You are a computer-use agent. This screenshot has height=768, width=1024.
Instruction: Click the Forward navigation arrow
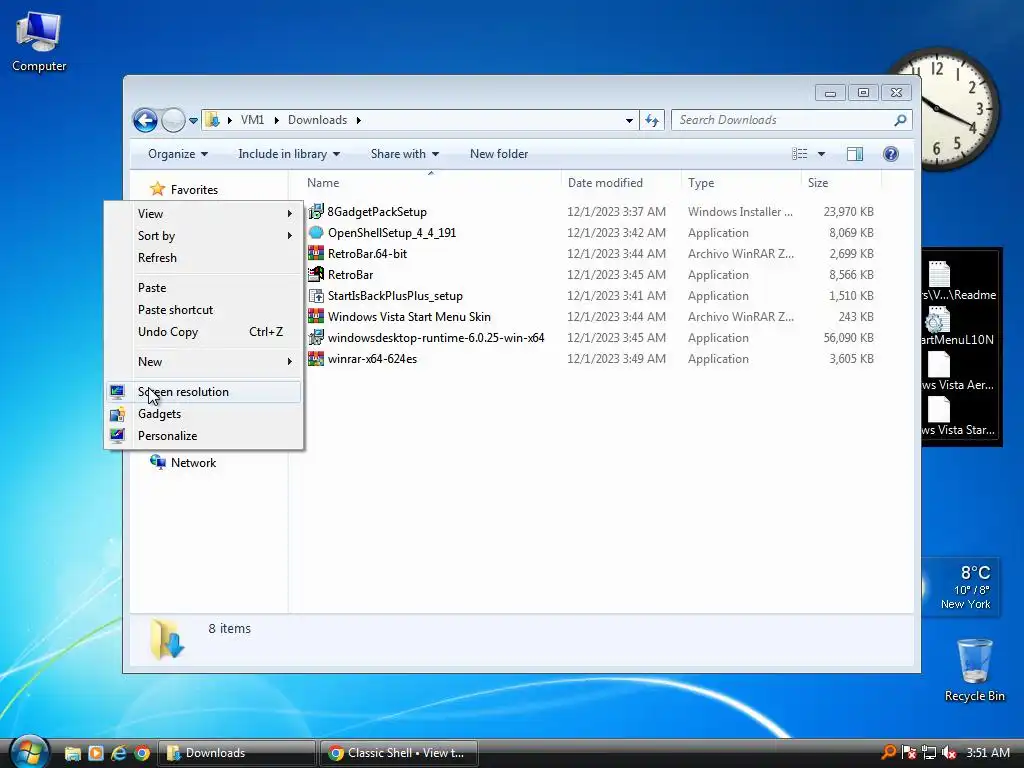click(173, 120)
